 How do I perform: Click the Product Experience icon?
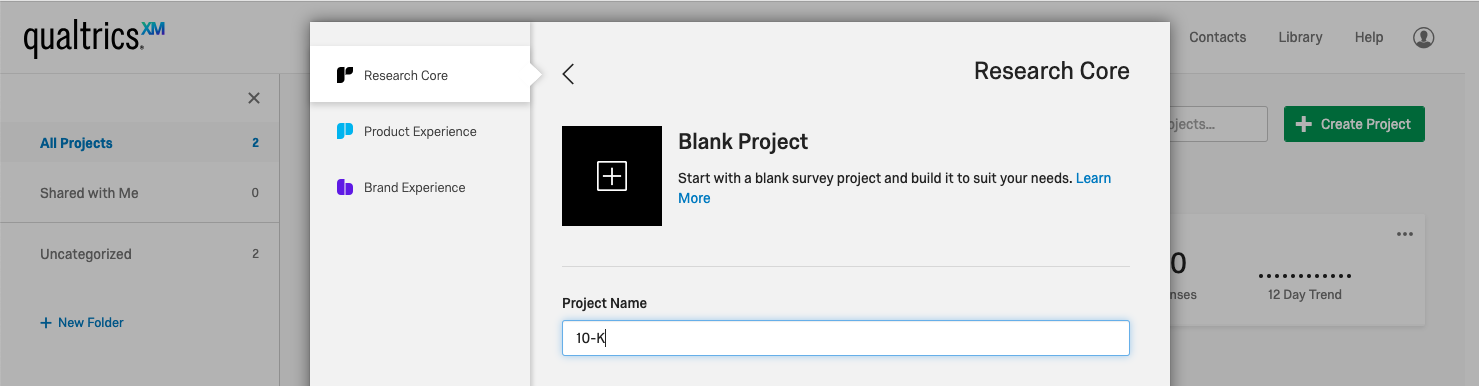tap(345, 131)
